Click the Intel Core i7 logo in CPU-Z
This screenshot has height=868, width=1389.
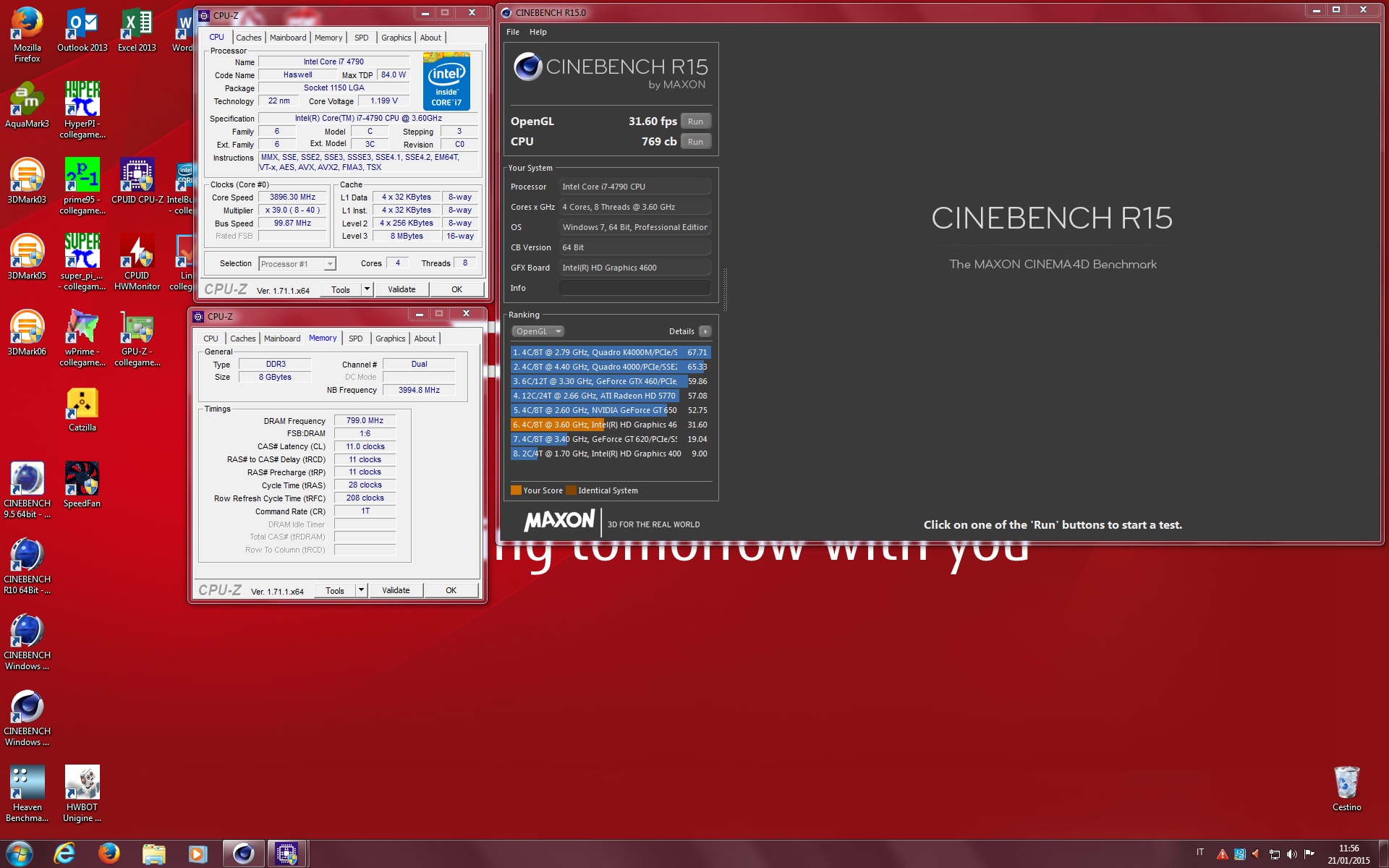pyautogui.click(x=446, y=81)
